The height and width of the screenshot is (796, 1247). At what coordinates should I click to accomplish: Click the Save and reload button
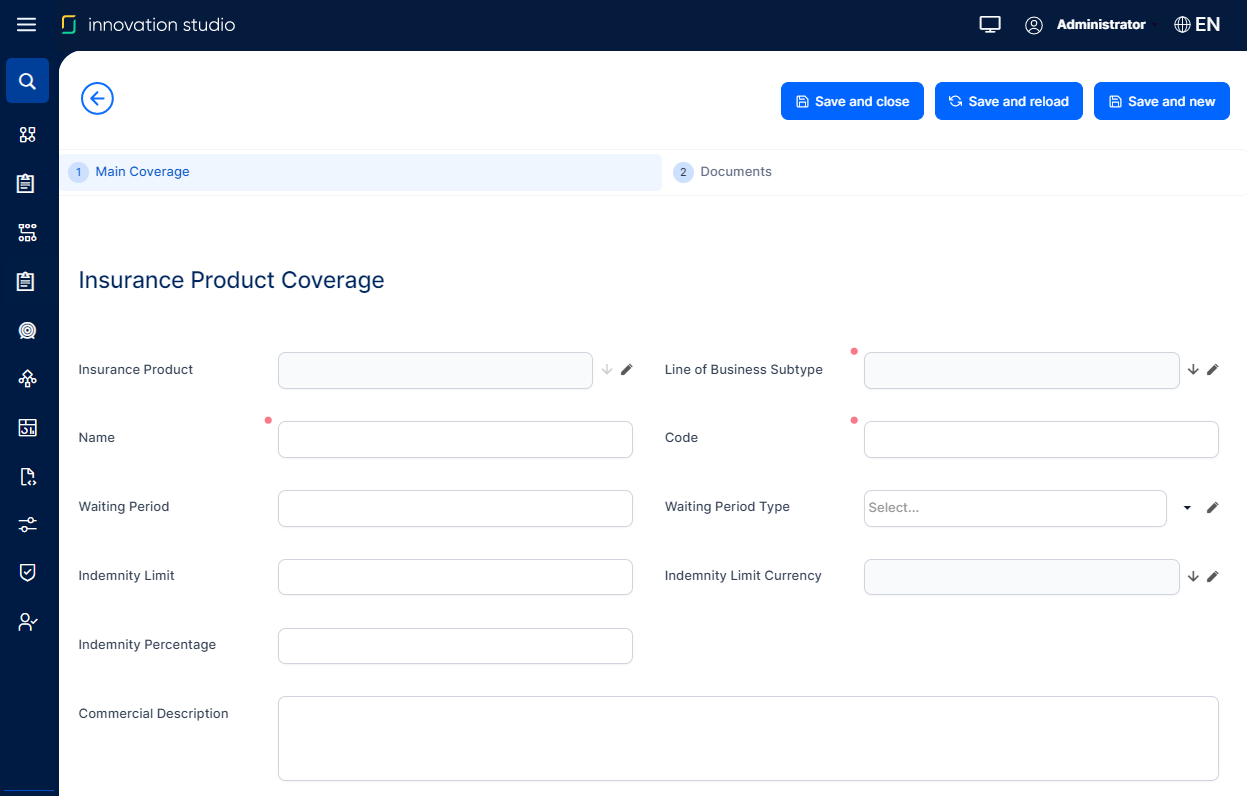[x=1008, y=101]
